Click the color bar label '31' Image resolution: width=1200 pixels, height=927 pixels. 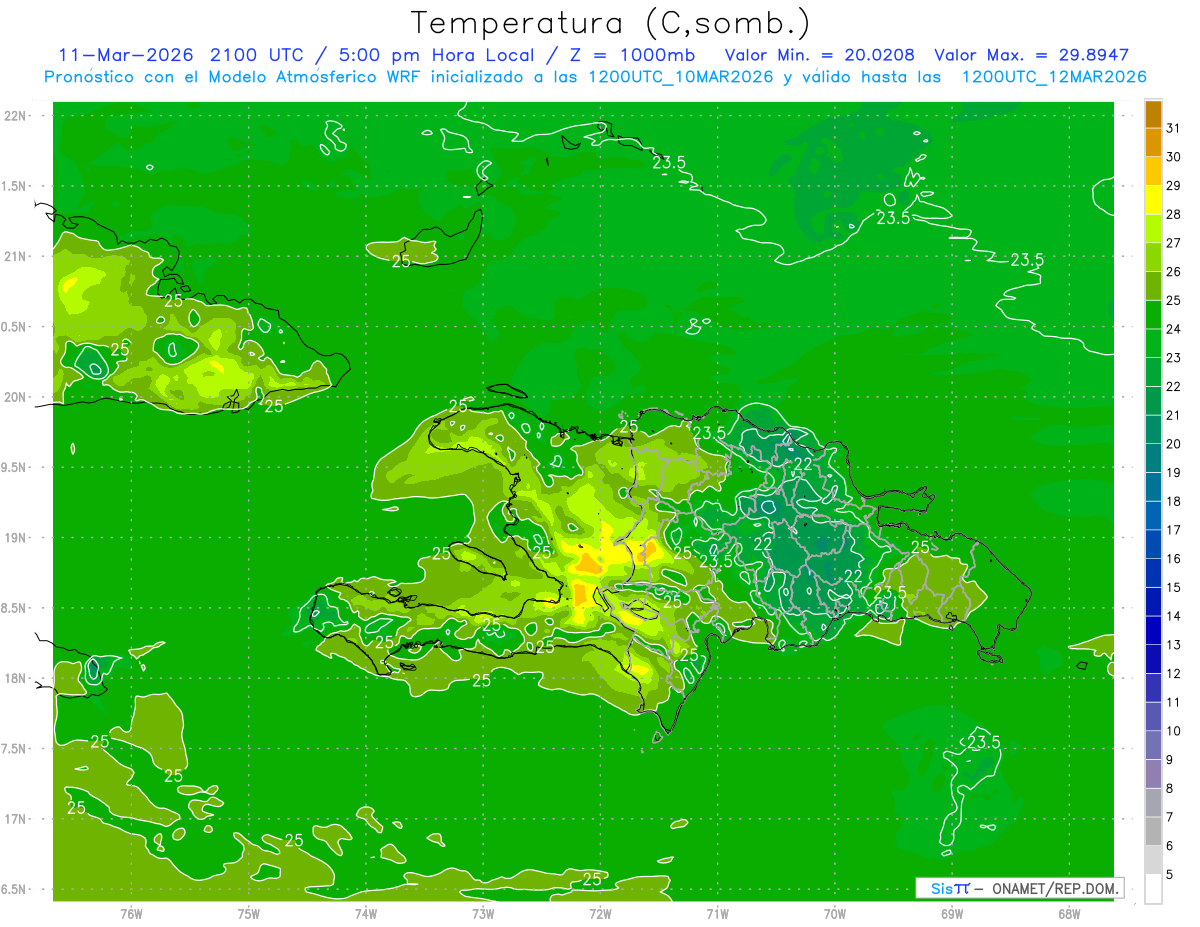pos(1174,128)
